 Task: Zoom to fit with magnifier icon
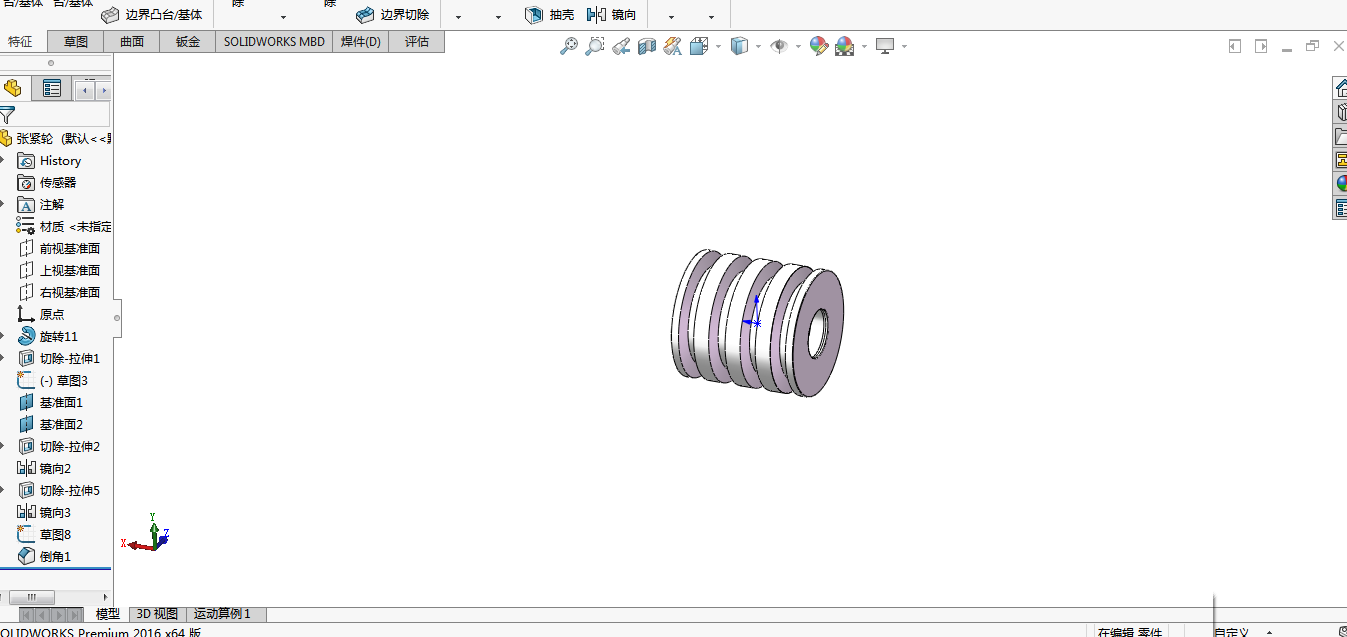click(x=568, y=46)
